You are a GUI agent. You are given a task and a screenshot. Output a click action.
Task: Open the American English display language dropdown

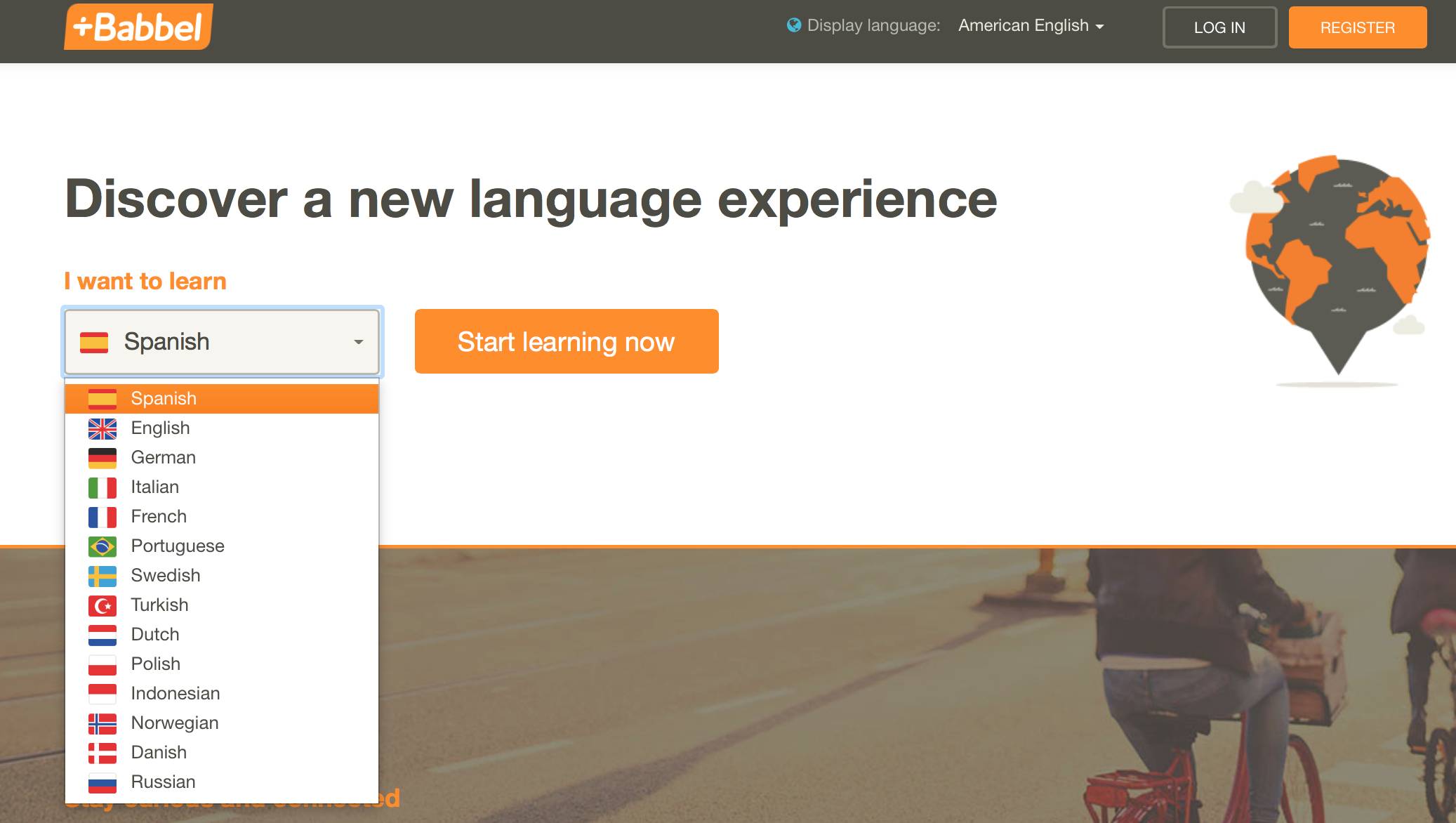coord(1031,26)
